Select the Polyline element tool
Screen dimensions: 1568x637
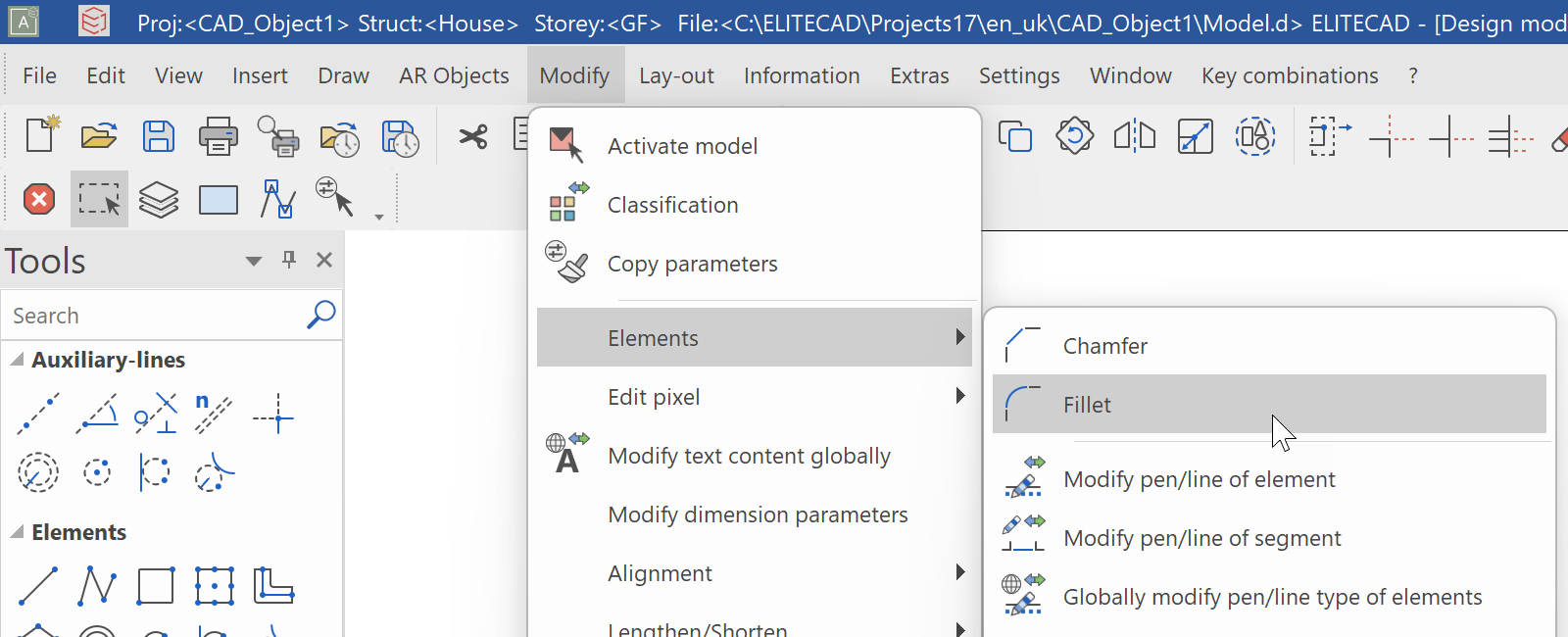tap(97, 586)
